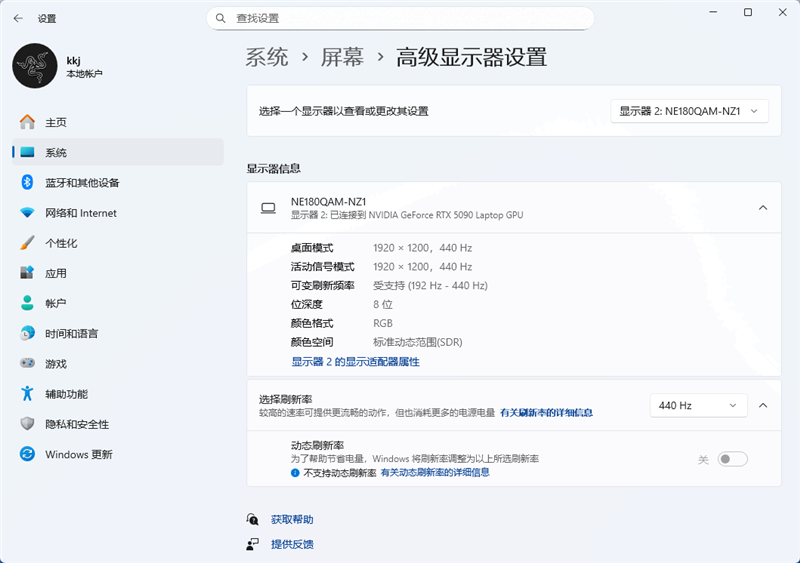Select 系统 in the sidebar

118,152
